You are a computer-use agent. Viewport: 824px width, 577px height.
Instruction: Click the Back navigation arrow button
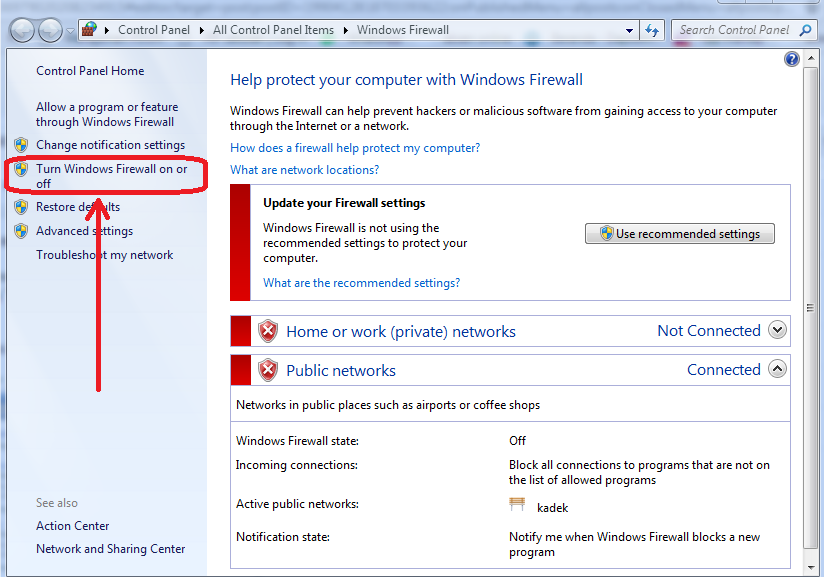pyautogui.click(x=22, y=30)
